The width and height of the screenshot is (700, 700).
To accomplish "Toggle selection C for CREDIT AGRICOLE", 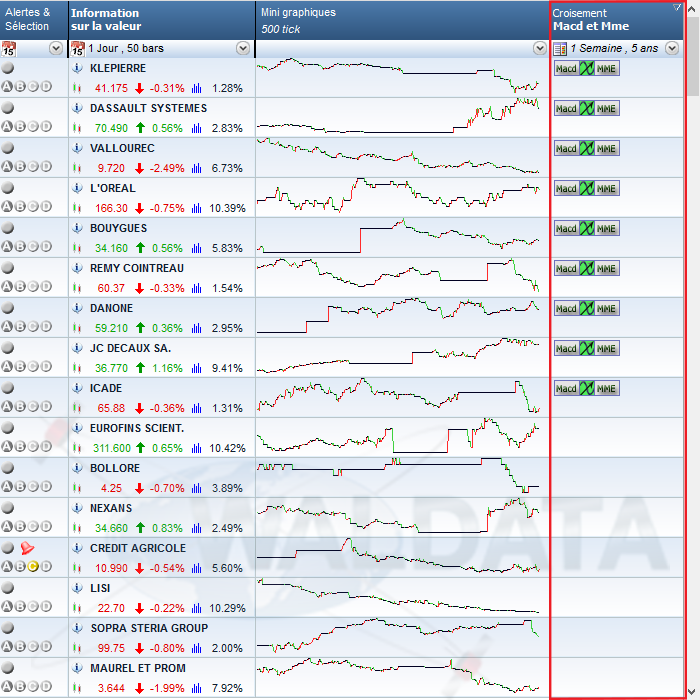I will (33, 567).
